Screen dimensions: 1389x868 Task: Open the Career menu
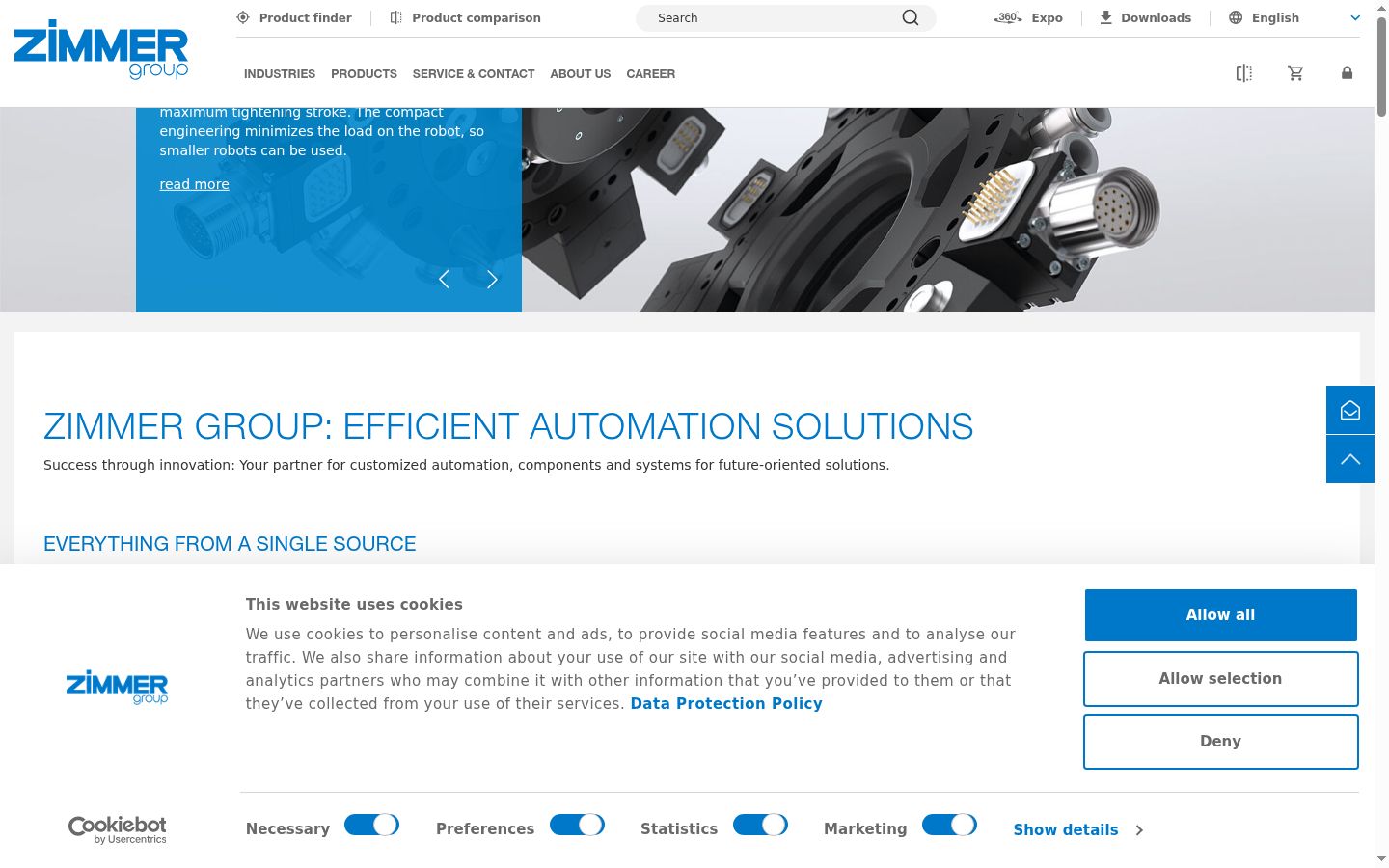coord(651,73)
